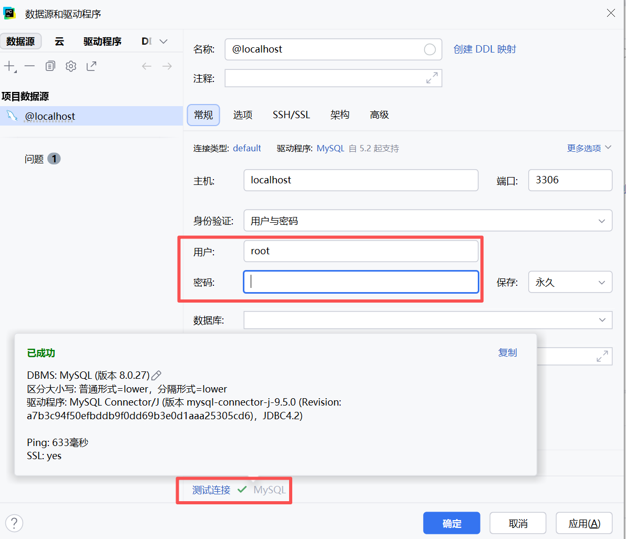Viewport: 626px width, 539px height.
Task: Open the 数据库 dropdown
Action: click(x=428, y=320)
